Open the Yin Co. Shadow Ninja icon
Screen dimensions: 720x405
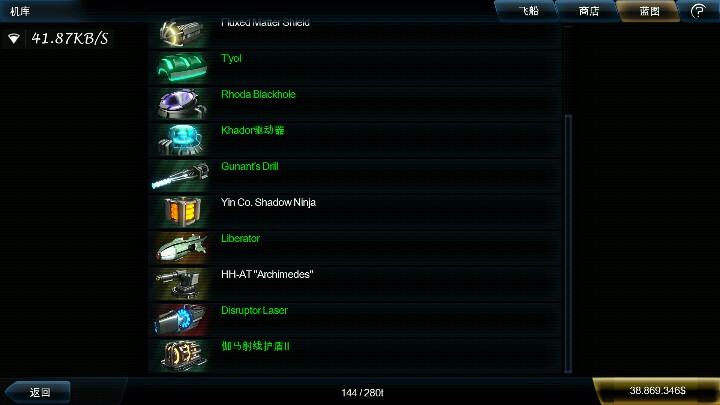click(182, 212)
